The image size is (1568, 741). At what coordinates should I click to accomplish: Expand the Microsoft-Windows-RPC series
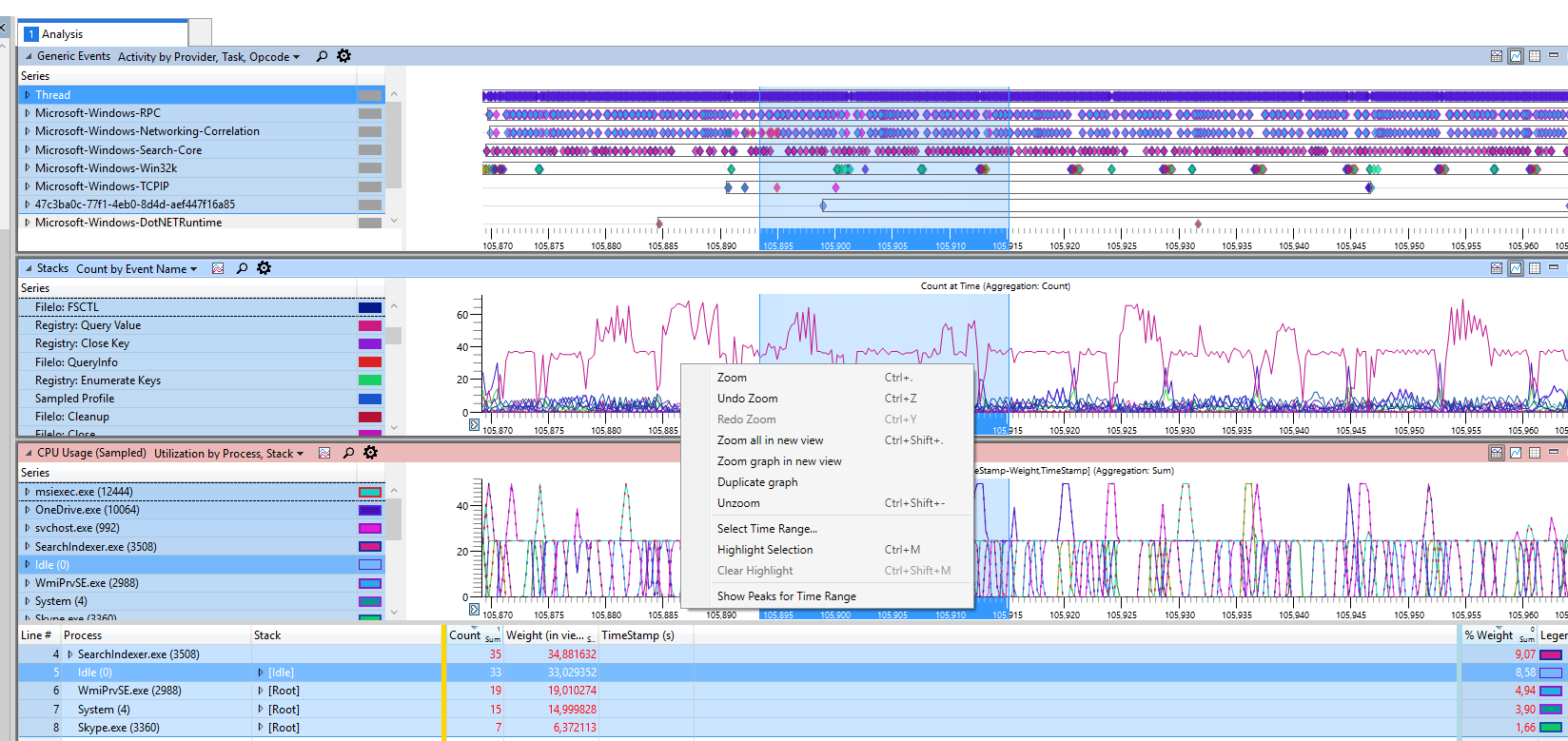[28, 113]
